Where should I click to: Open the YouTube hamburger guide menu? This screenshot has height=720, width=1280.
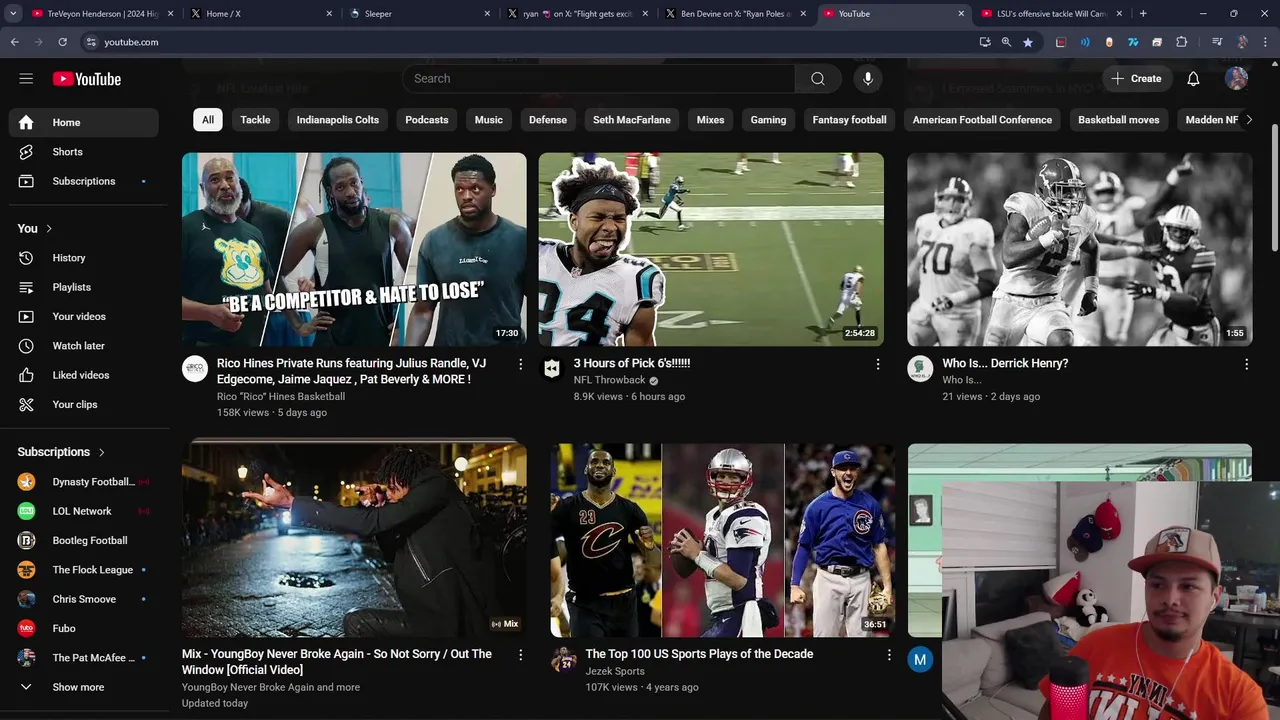pyautogui.click(x=26, y=79)
